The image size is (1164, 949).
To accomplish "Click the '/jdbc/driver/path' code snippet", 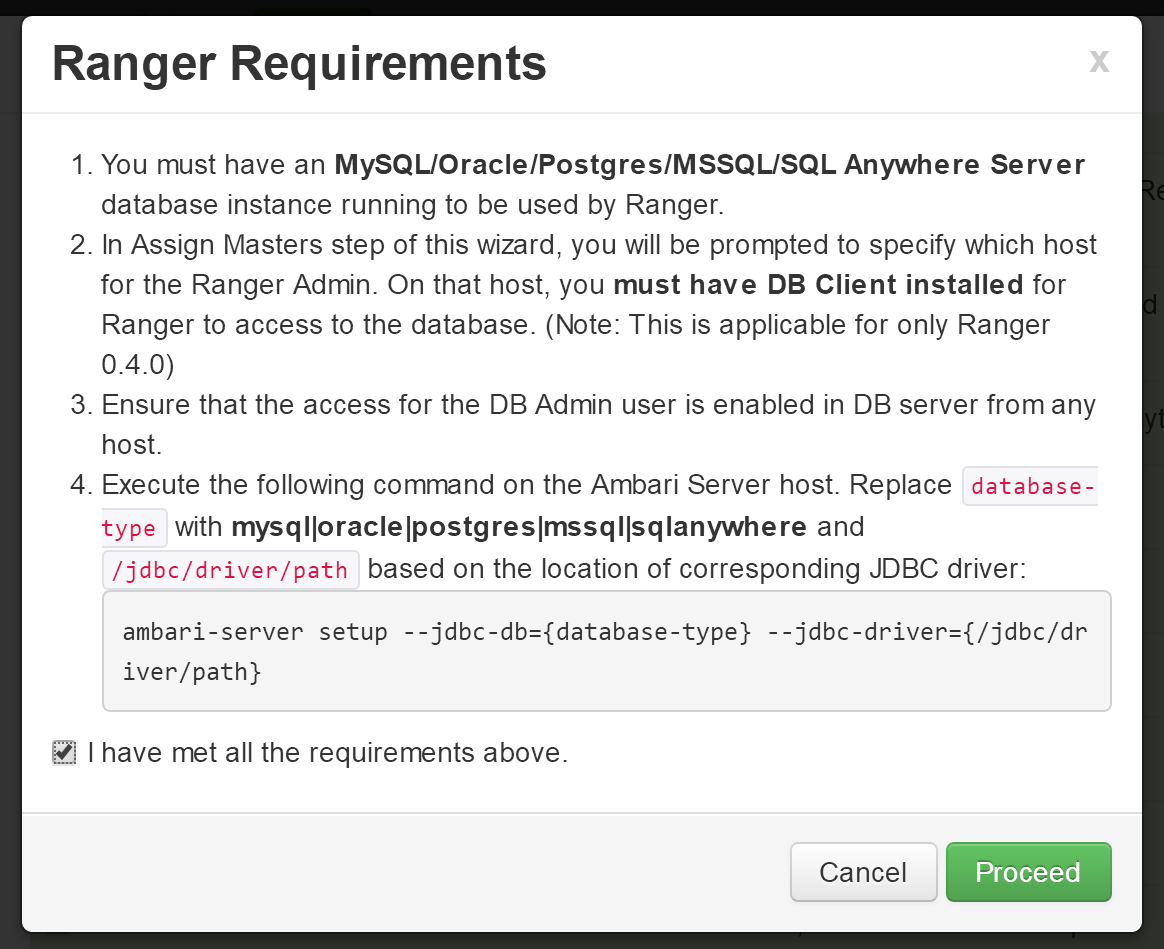I will [x=230, y=570].
